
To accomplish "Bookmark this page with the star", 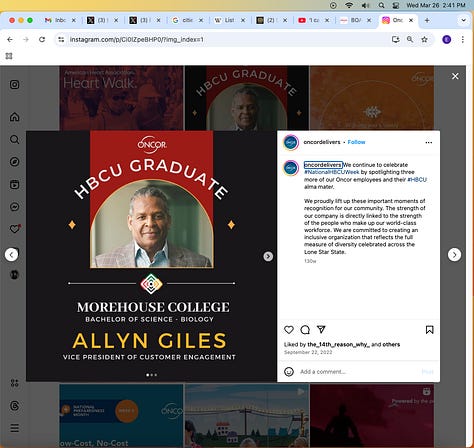I will 424,39.
